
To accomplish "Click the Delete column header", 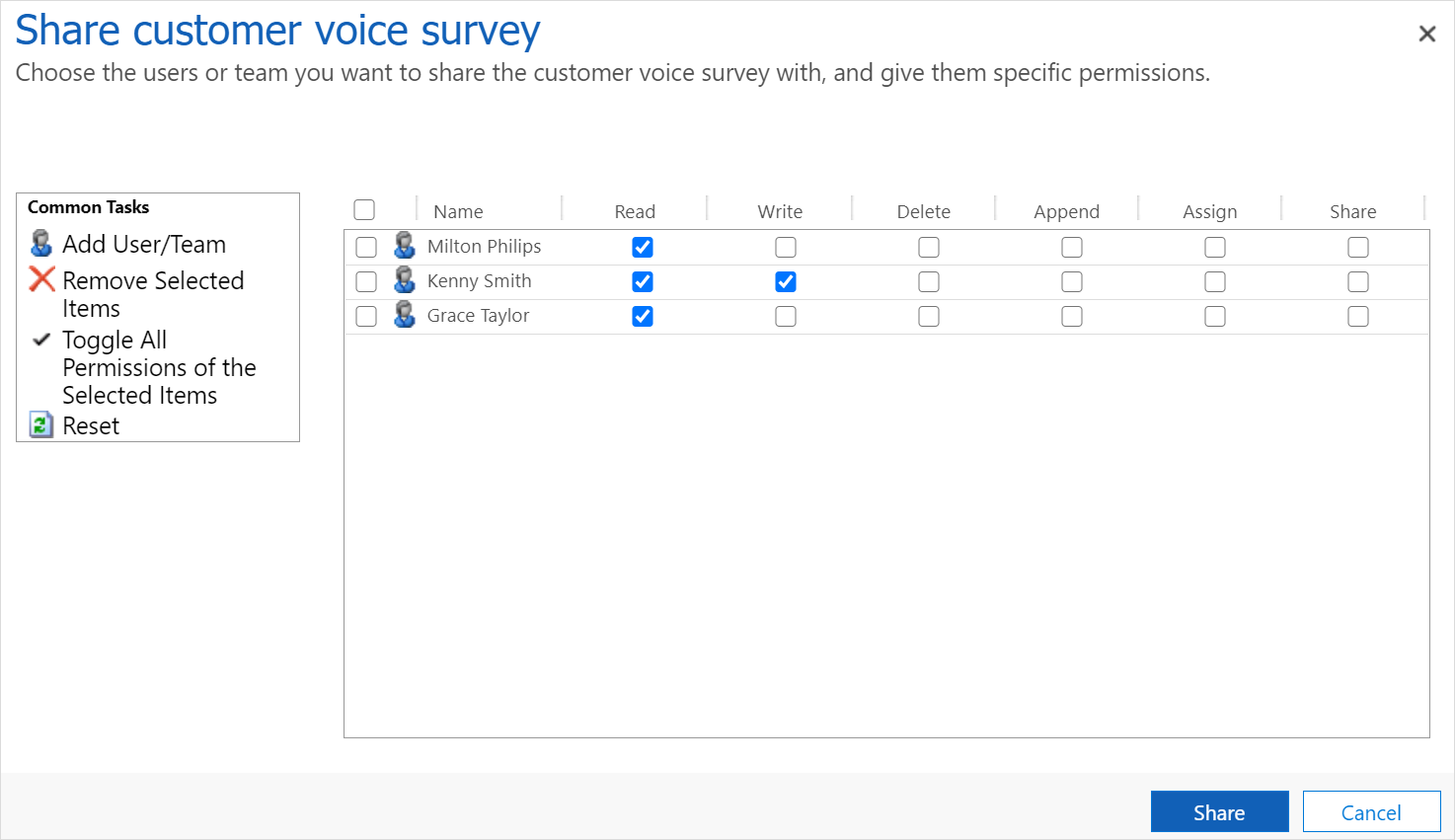I will [x=924, y=211].
